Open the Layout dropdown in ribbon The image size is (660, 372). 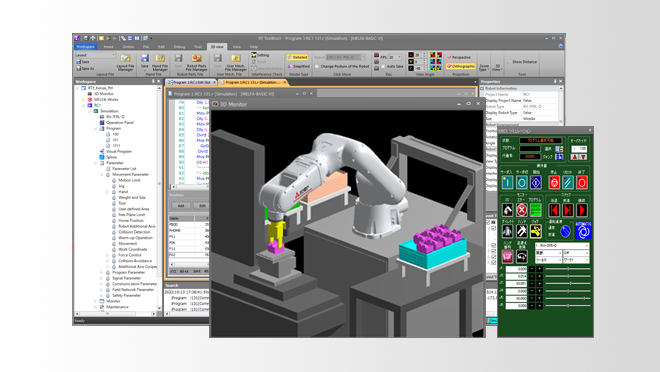click(95, 55)
